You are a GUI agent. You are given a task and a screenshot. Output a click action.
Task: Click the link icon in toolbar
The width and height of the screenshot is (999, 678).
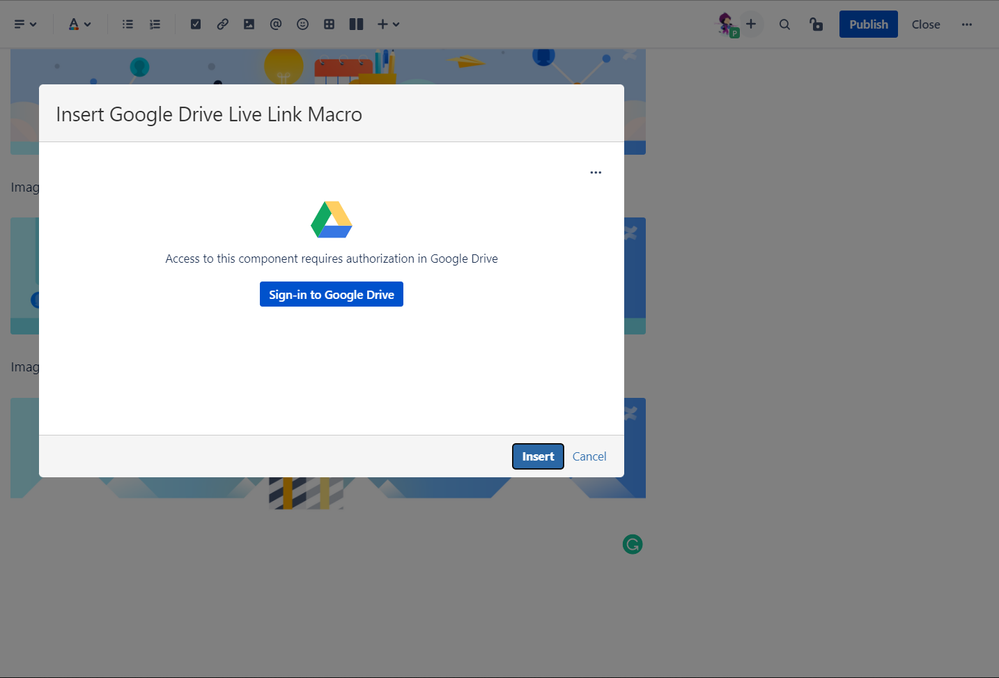tap(222, 24)
